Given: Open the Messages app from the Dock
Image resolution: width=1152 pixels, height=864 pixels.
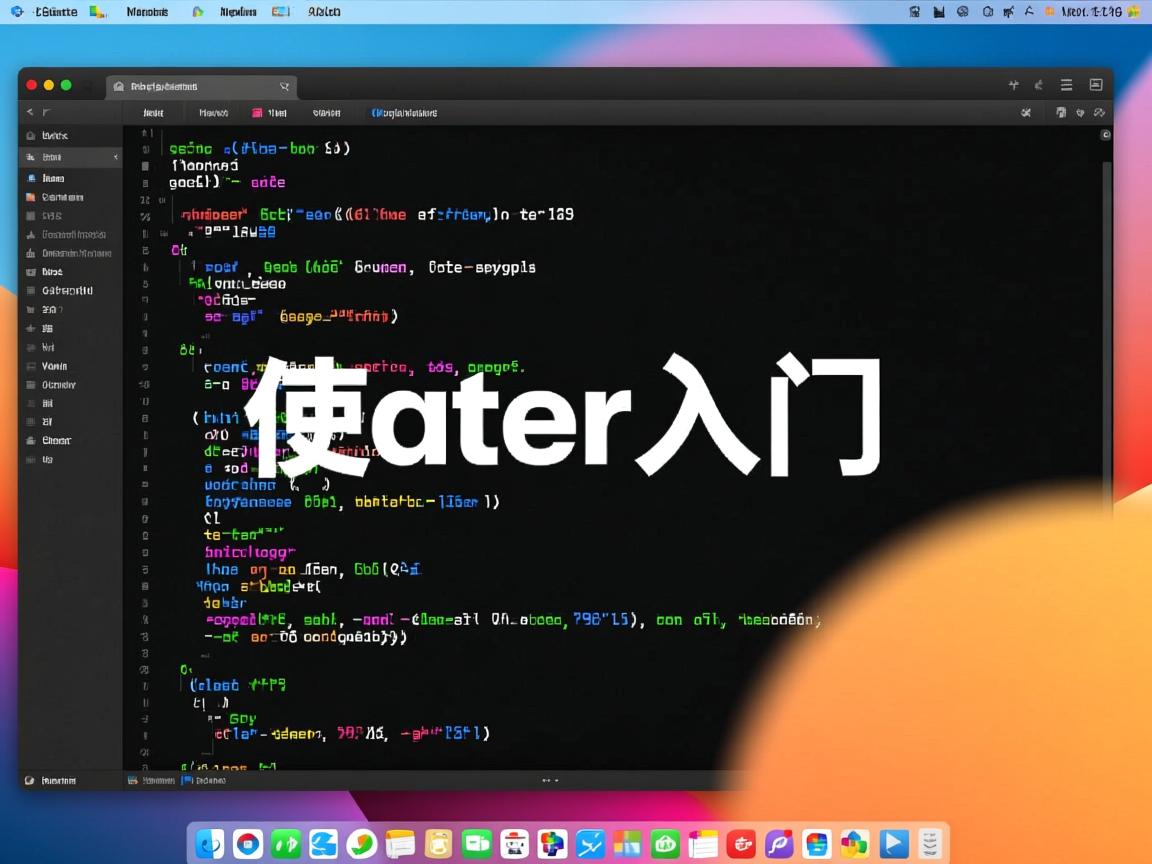Looking at the screenshot, I should click(x=477, y=844).
